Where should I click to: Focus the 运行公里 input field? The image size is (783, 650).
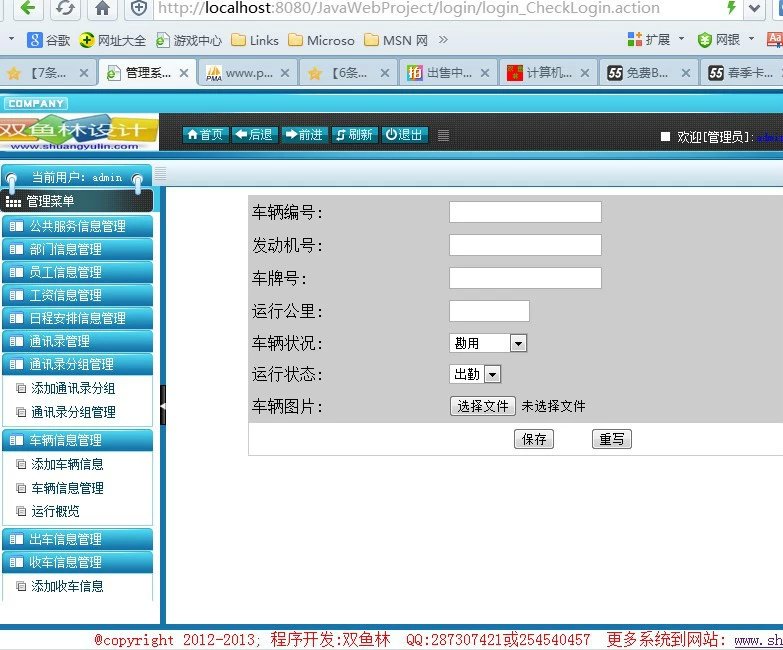pos(489,311)
